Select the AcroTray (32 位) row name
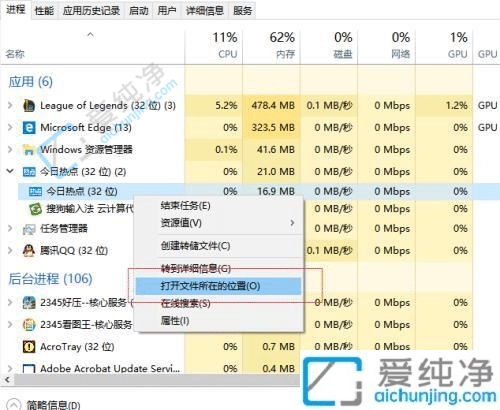500x410 pixels. point(77,347)
